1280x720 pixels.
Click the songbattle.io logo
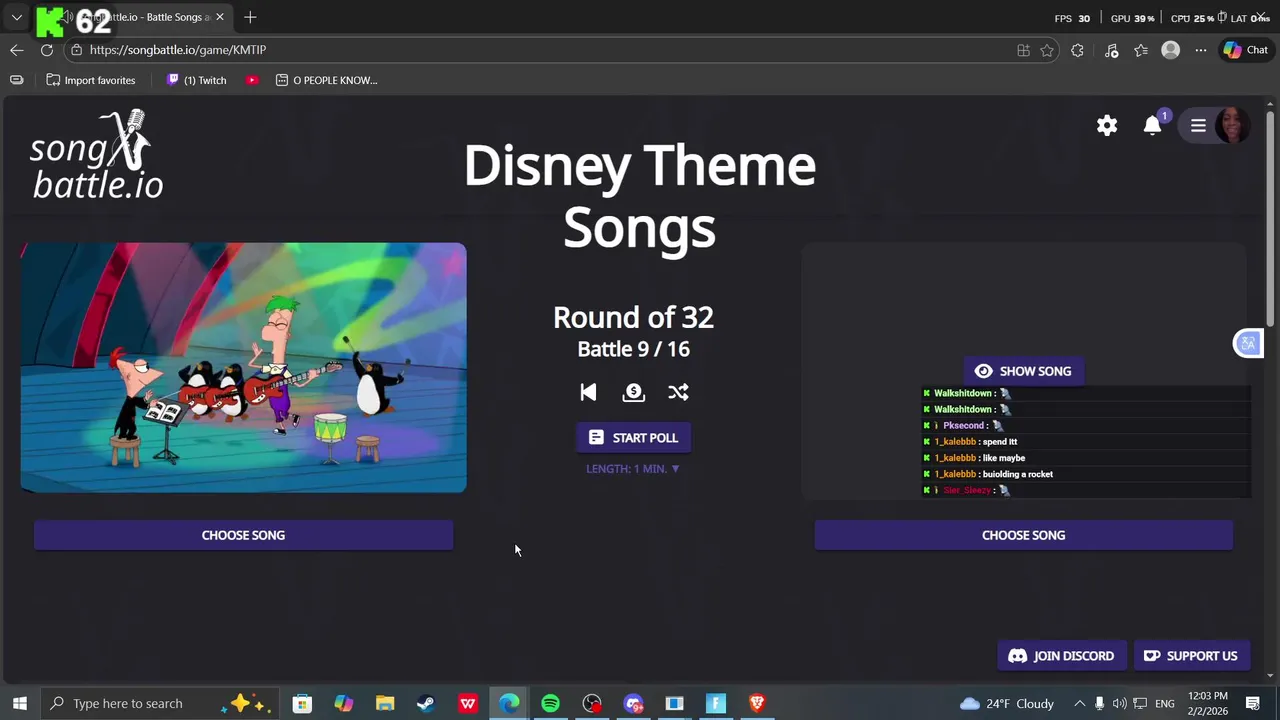click(96, 156)
